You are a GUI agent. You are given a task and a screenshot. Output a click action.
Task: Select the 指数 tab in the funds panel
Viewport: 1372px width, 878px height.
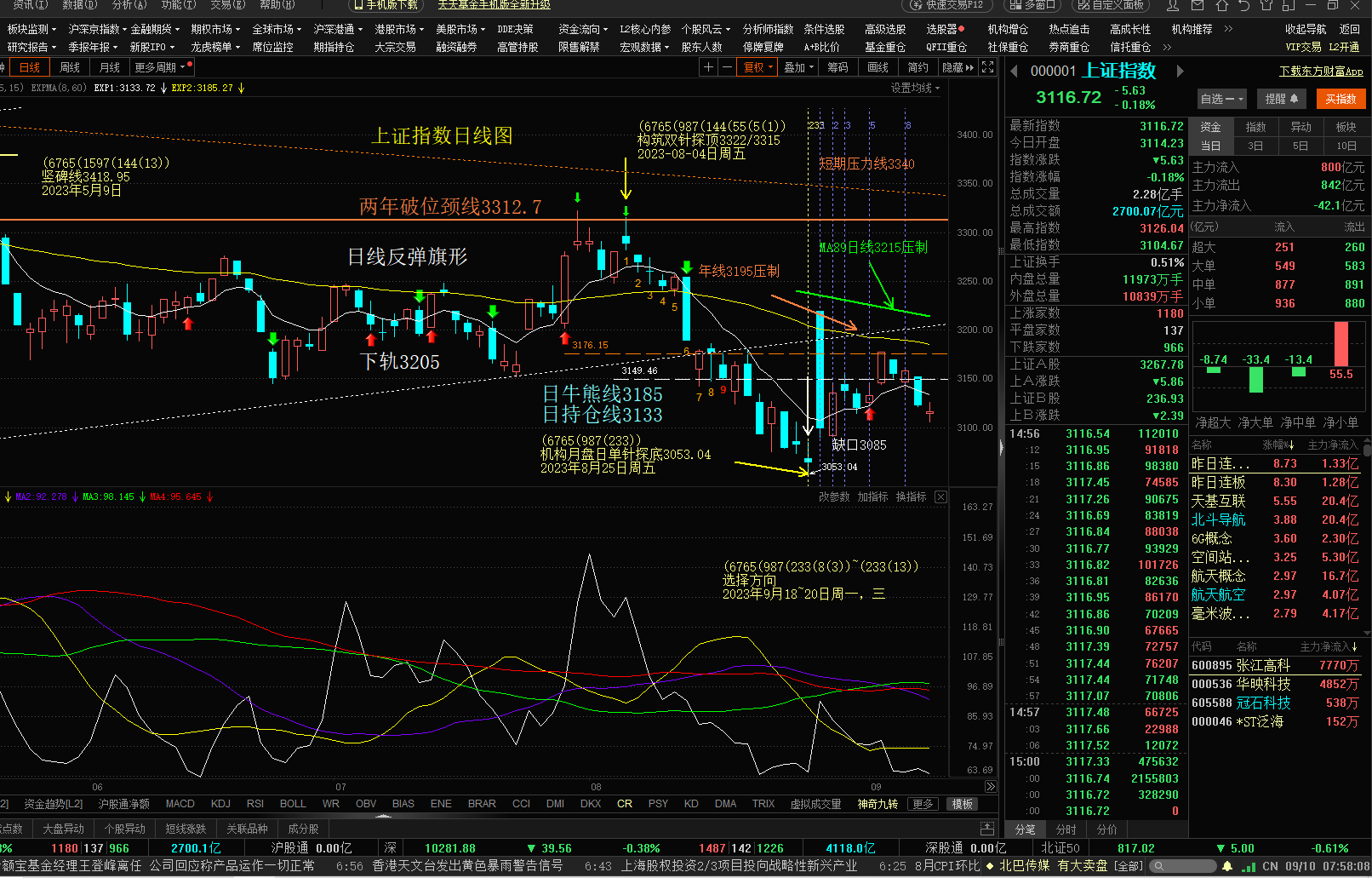tap(1255, 127)
